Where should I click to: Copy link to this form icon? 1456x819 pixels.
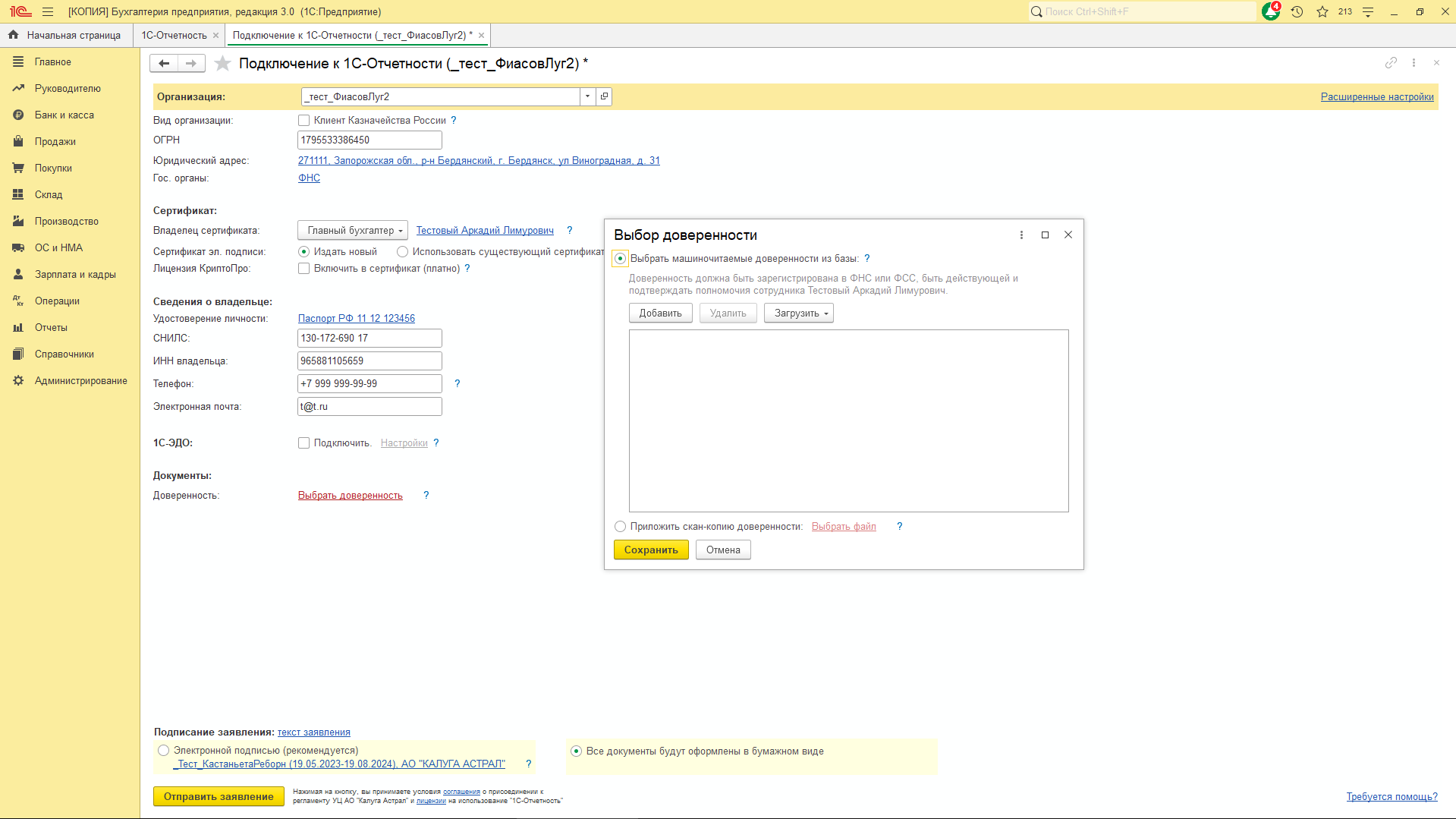click(1391, 63)
